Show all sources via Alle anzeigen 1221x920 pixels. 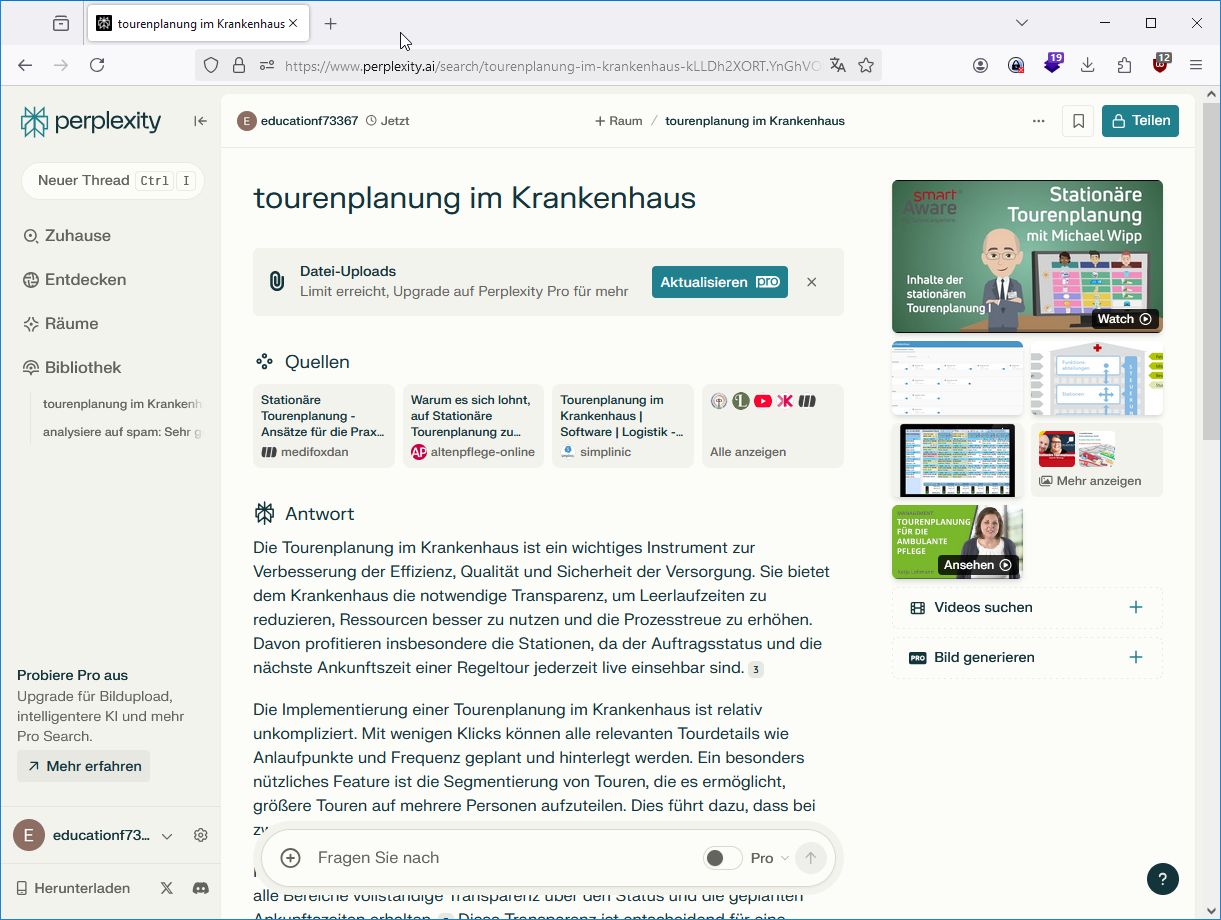(x=773, y=426)
